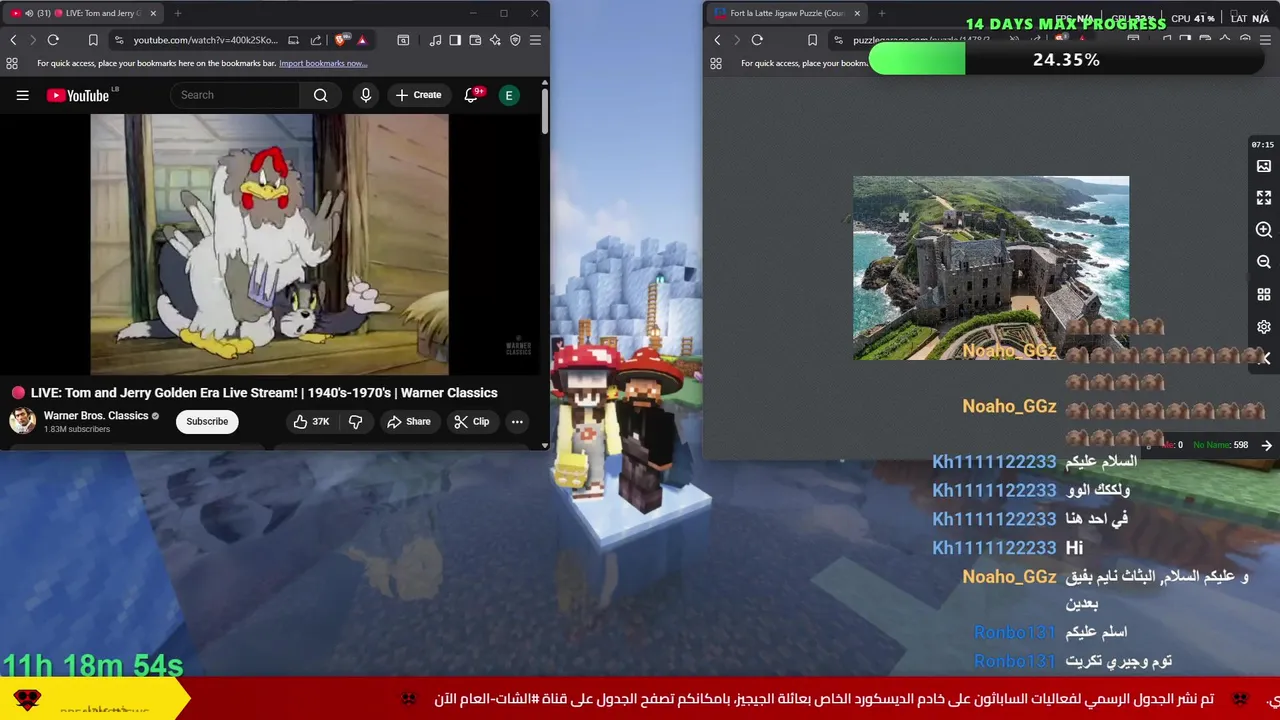The image size is (1280, 720).
Task: Zoom out on the puzzle
Action: (x=1264, y=262)
